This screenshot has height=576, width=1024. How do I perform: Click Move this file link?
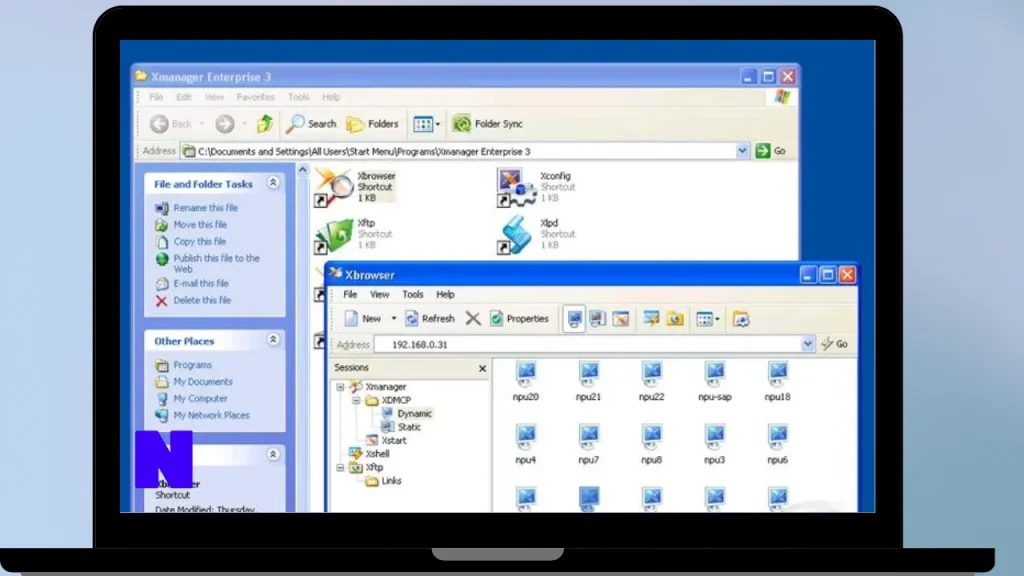pos(200,225)
